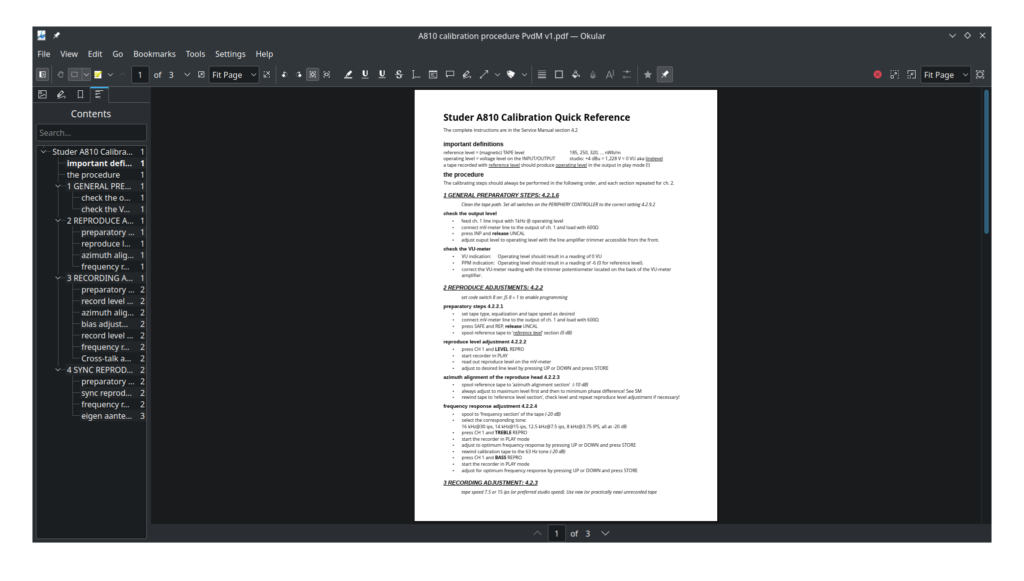Viewport: 1024px width, 581px height.
Task: Collapse the 3 RECORDING A... tree node
Action: pyautogui.click(x=58, y=279)
